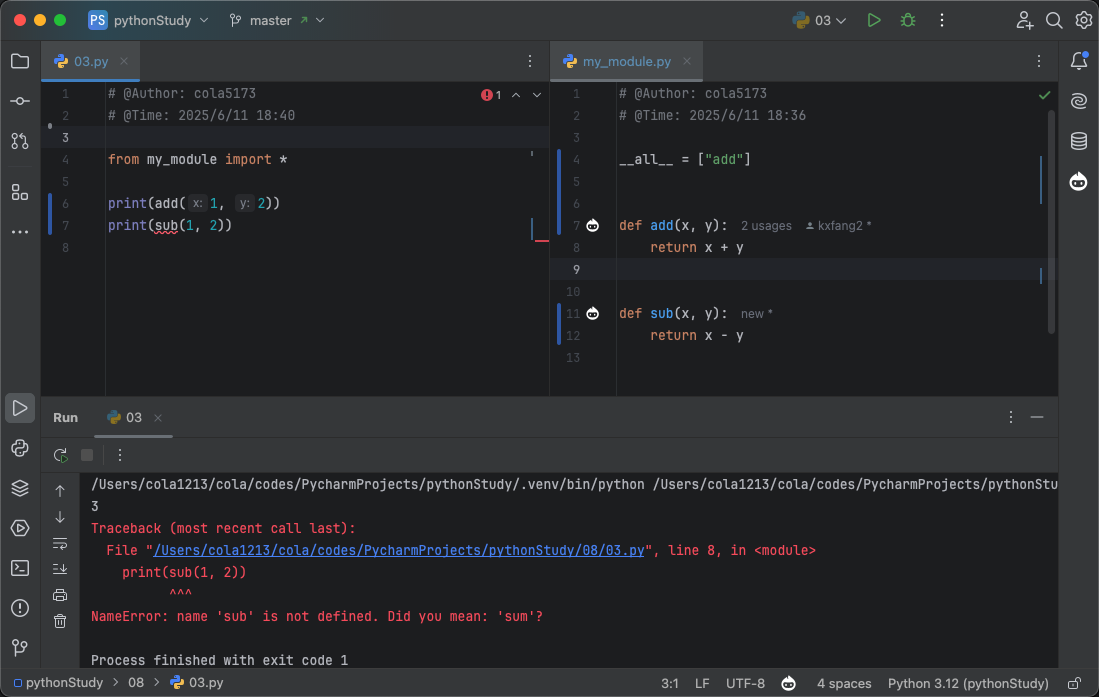Toggle soft-wrap in Run console
Image resolution: width=1099 pixels, height=697 pixels.
tap(60, 543)
